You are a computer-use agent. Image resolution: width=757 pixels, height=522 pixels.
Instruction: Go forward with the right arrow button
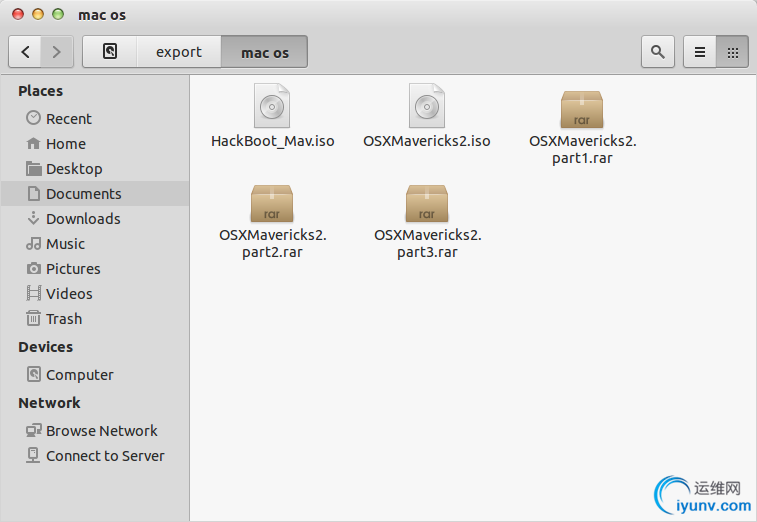[57, 52]
